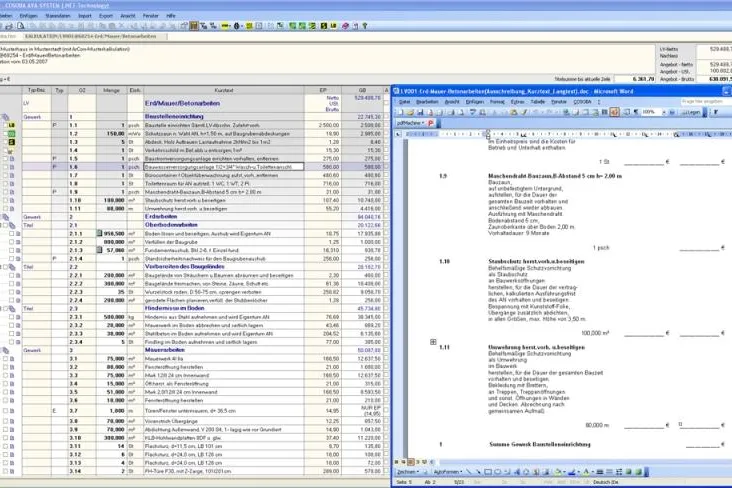Tick the left checkbox on row 3.7
Screen dimensions: 732x488
[x=6, y=411]
